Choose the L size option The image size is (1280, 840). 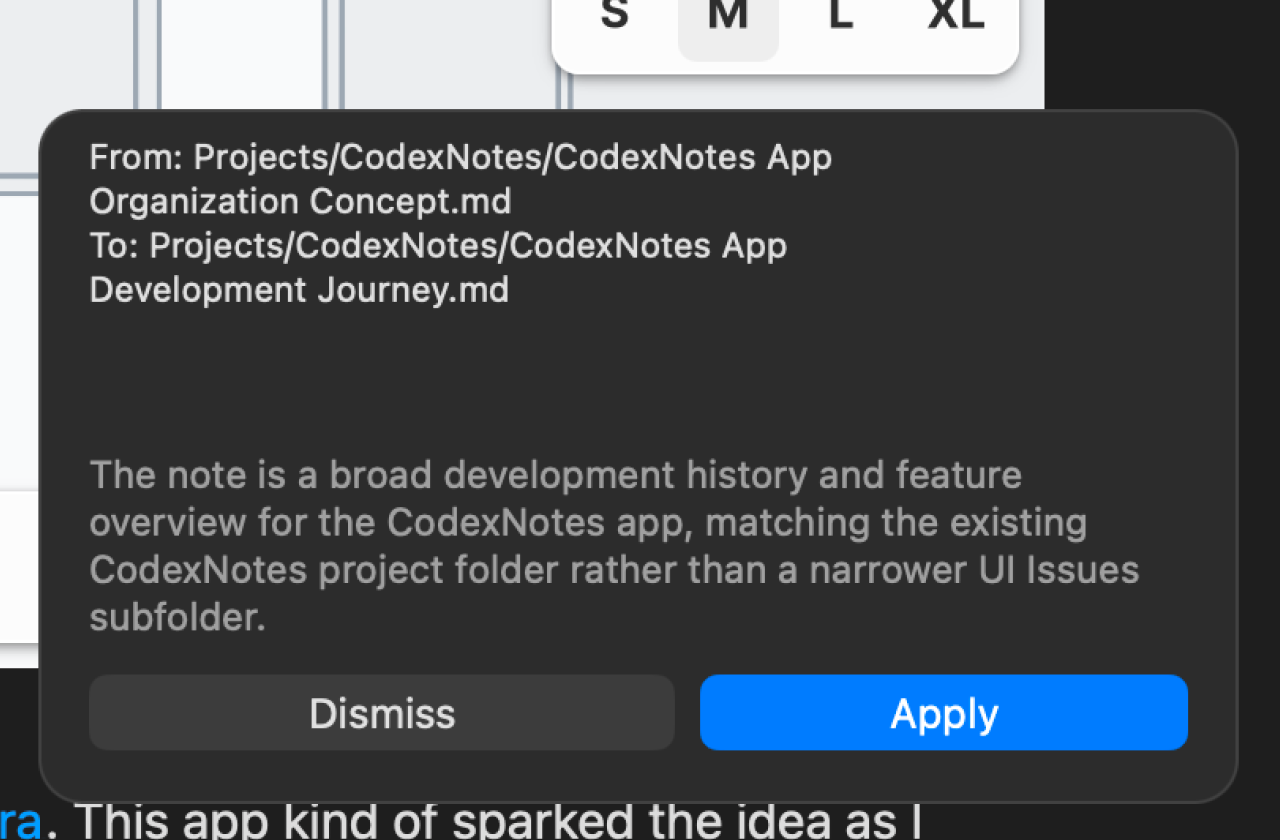point(841,17)
